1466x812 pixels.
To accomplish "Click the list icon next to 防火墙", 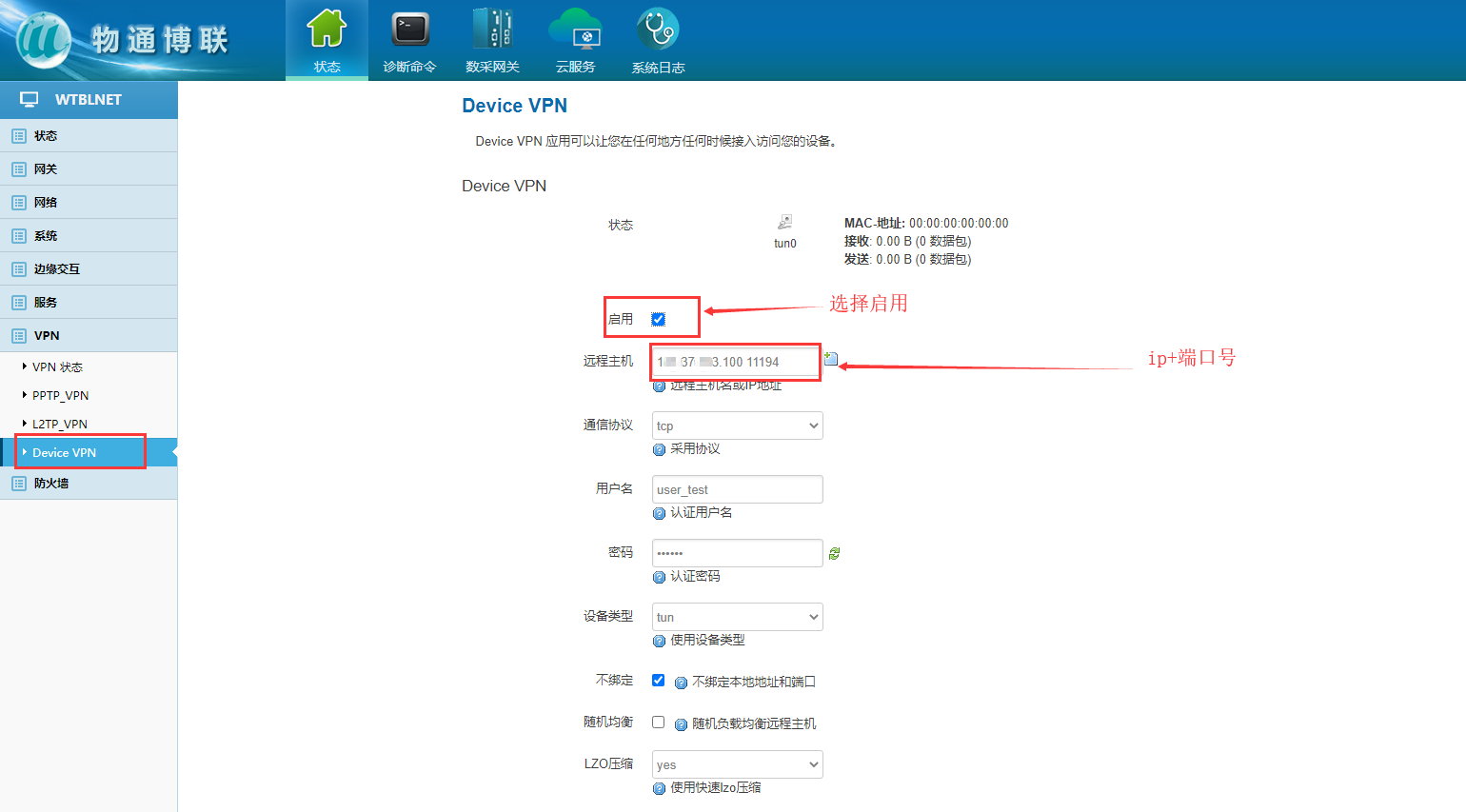I will [19, 484].
